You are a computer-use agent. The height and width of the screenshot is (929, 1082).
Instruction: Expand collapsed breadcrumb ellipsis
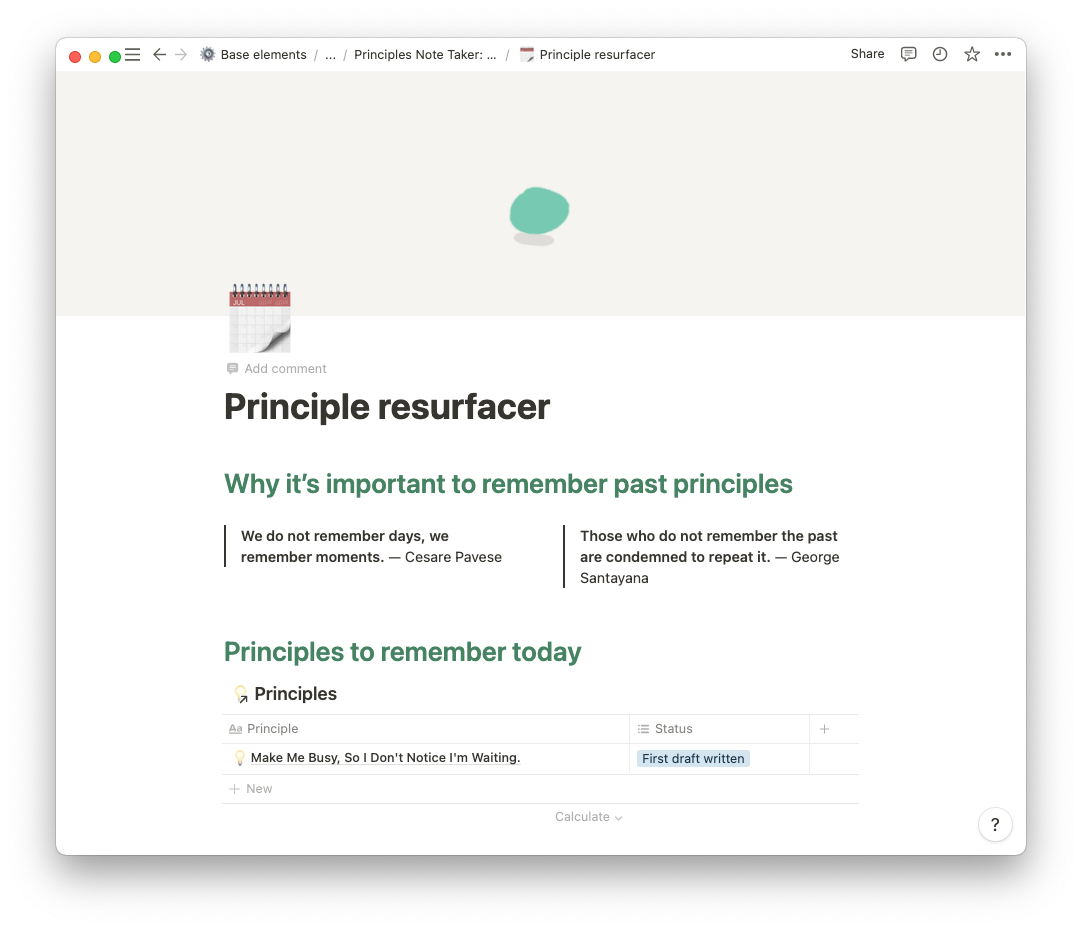[x=330, y=55]
